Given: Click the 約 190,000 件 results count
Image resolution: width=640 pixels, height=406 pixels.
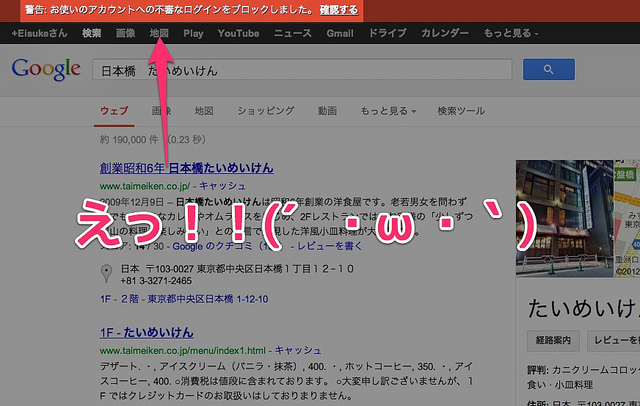Looking at the screenshot, I should [x=129, y=140].
